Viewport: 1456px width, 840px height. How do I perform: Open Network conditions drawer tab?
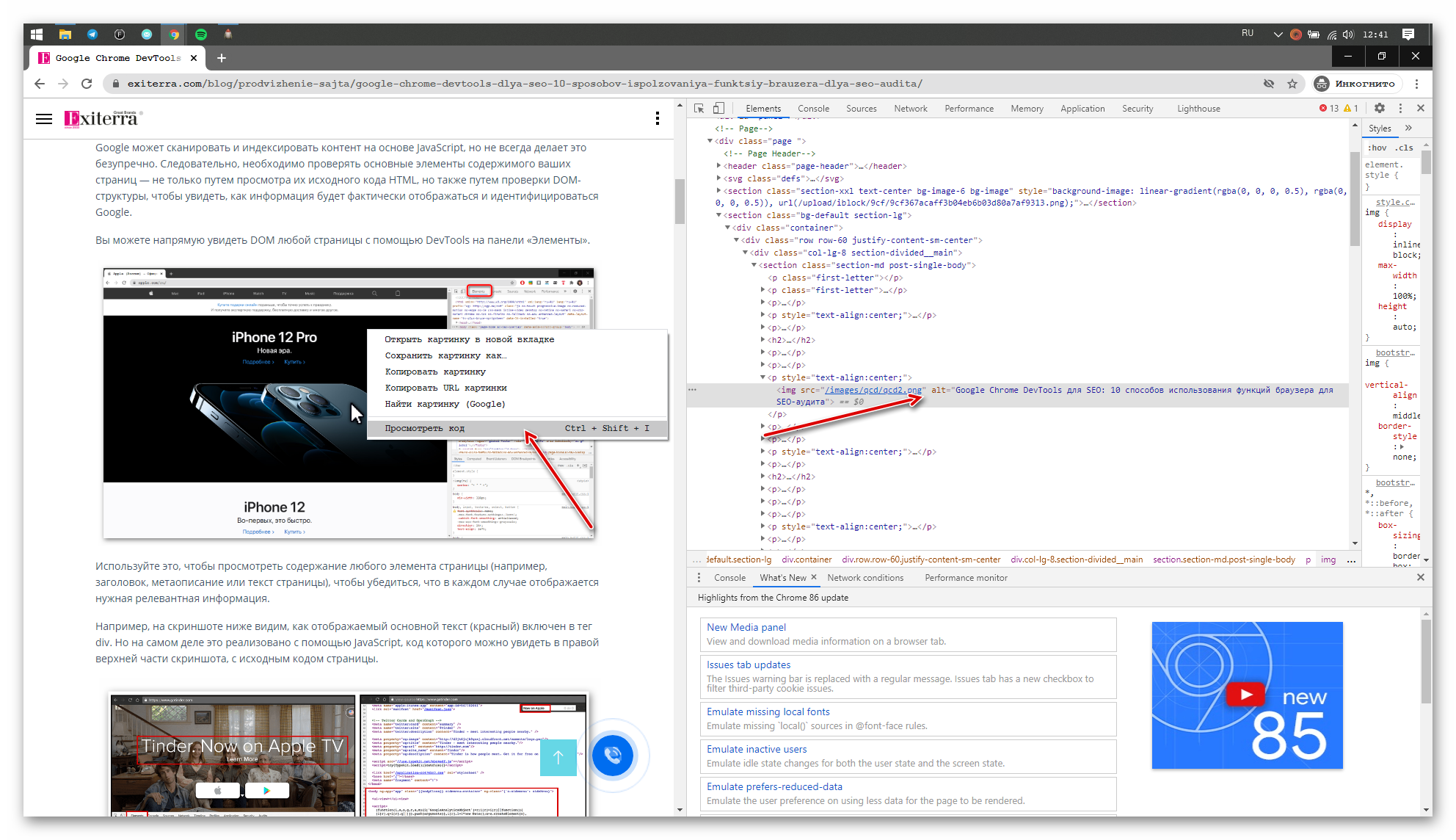pyautogui.click(x=865, y=578)
